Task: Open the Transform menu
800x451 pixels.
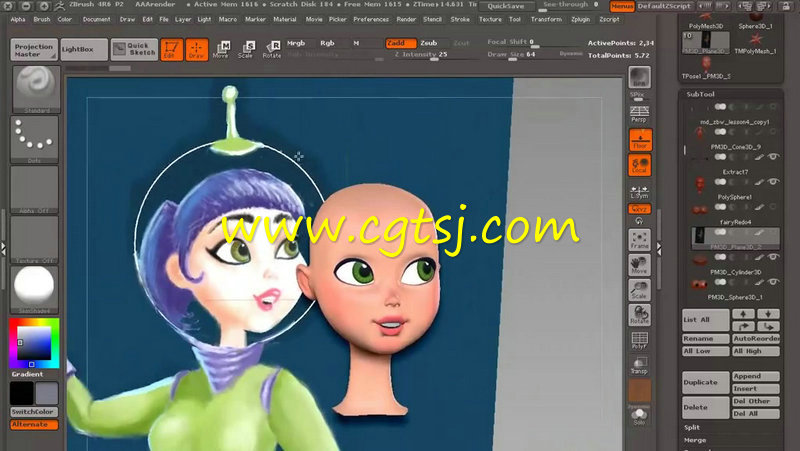Action: pyautogui.click(x=546, y=19)
